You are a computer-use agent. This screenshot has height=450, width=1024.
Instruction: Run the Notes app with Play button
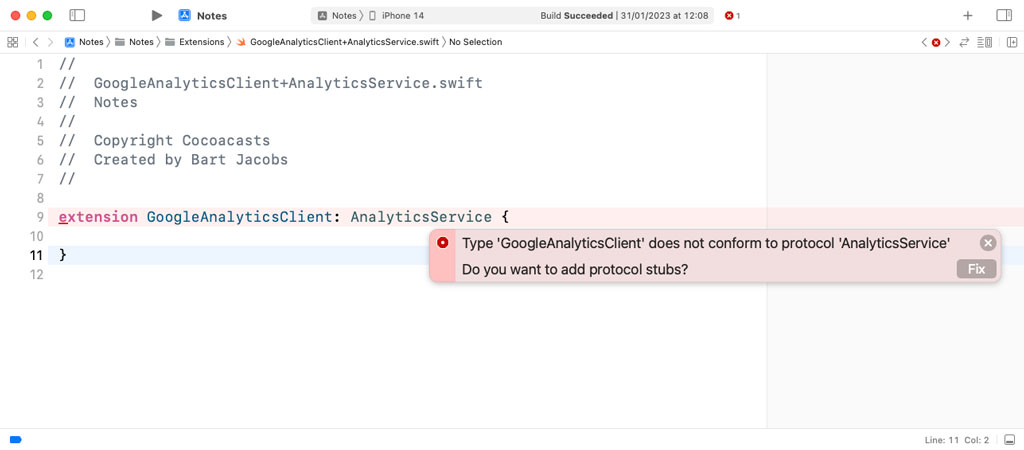click(157, 16)
